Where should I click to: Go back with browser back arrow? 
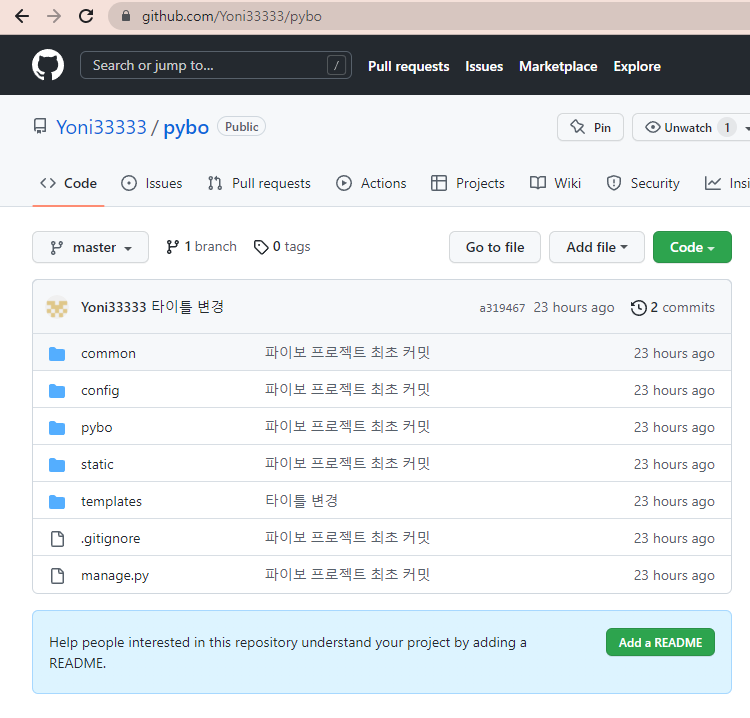tap(22, 16)
